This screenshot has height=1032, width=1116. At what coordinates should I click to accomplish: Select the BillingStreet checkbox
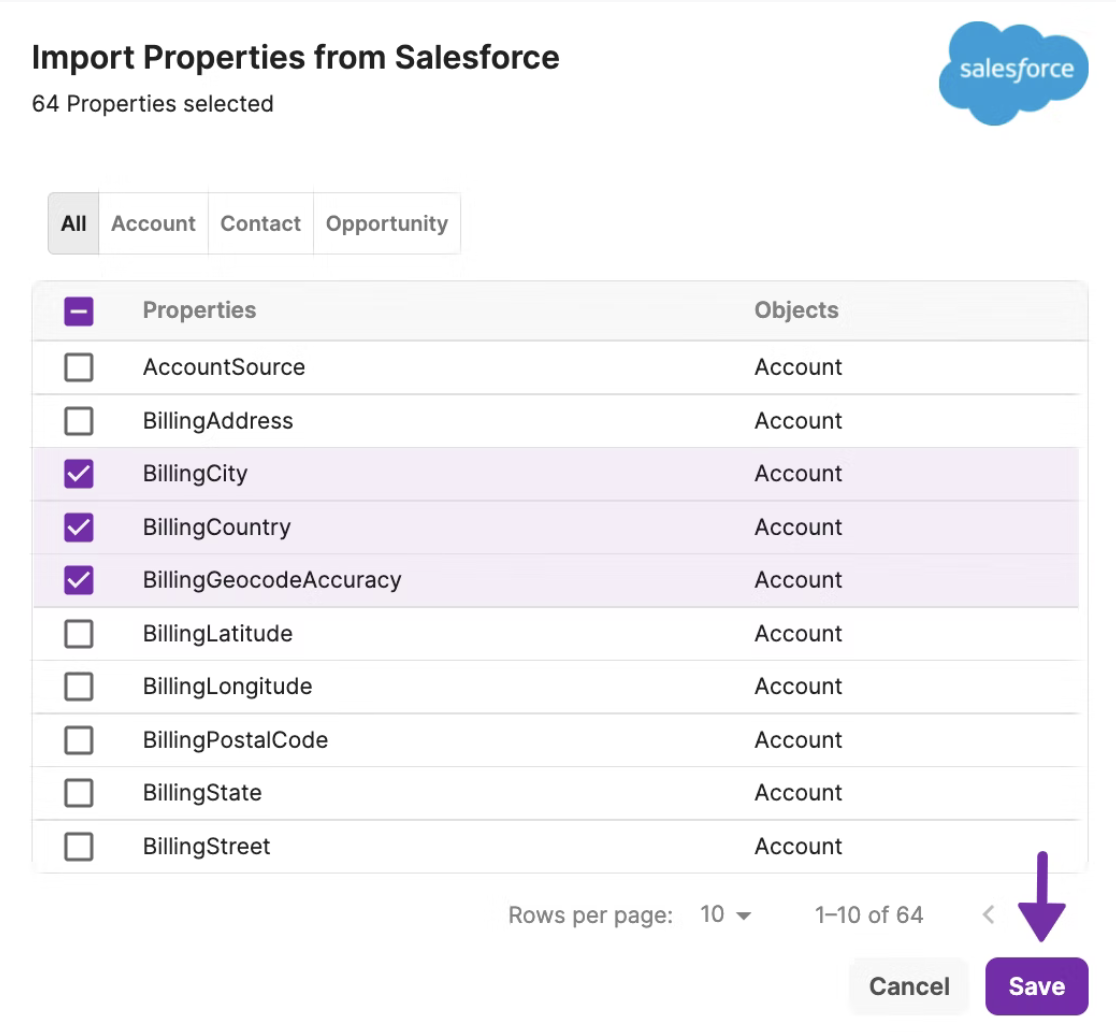(78, 847)
